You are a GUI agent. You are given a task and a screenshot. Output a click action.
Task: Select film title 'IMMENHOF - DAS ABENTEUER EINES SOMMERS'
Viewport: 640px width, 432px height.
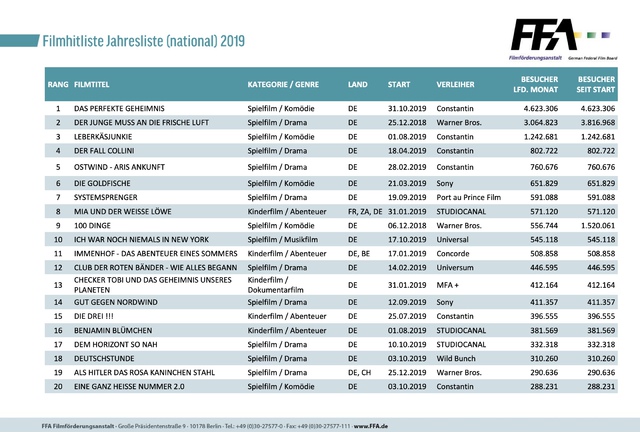(x=156, y=254)
